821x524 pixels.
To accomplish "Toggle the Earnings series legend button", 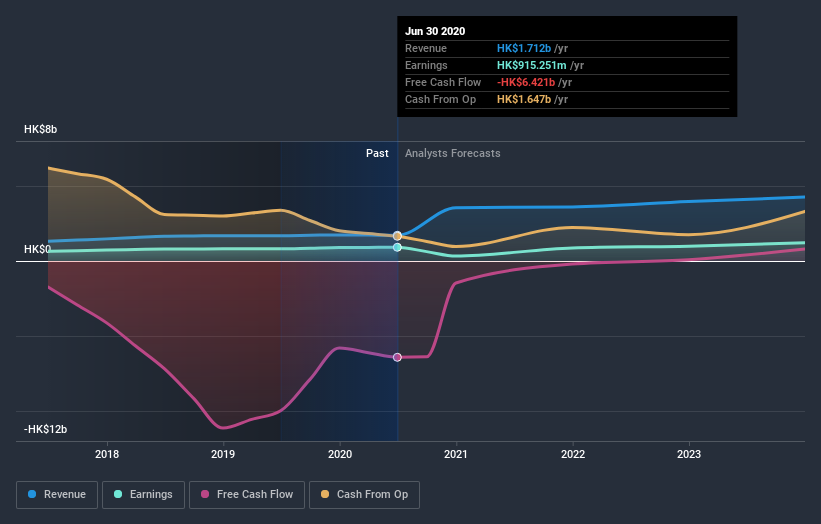I will point(143,495).
